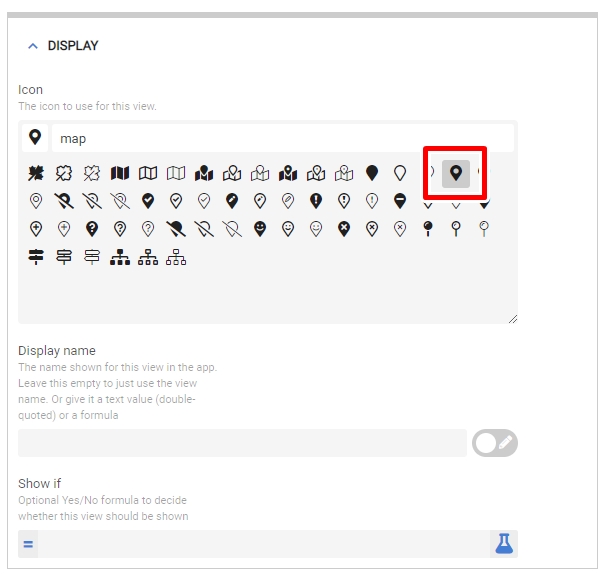Collapse the DISPLAY section chevron

(33, 46)
